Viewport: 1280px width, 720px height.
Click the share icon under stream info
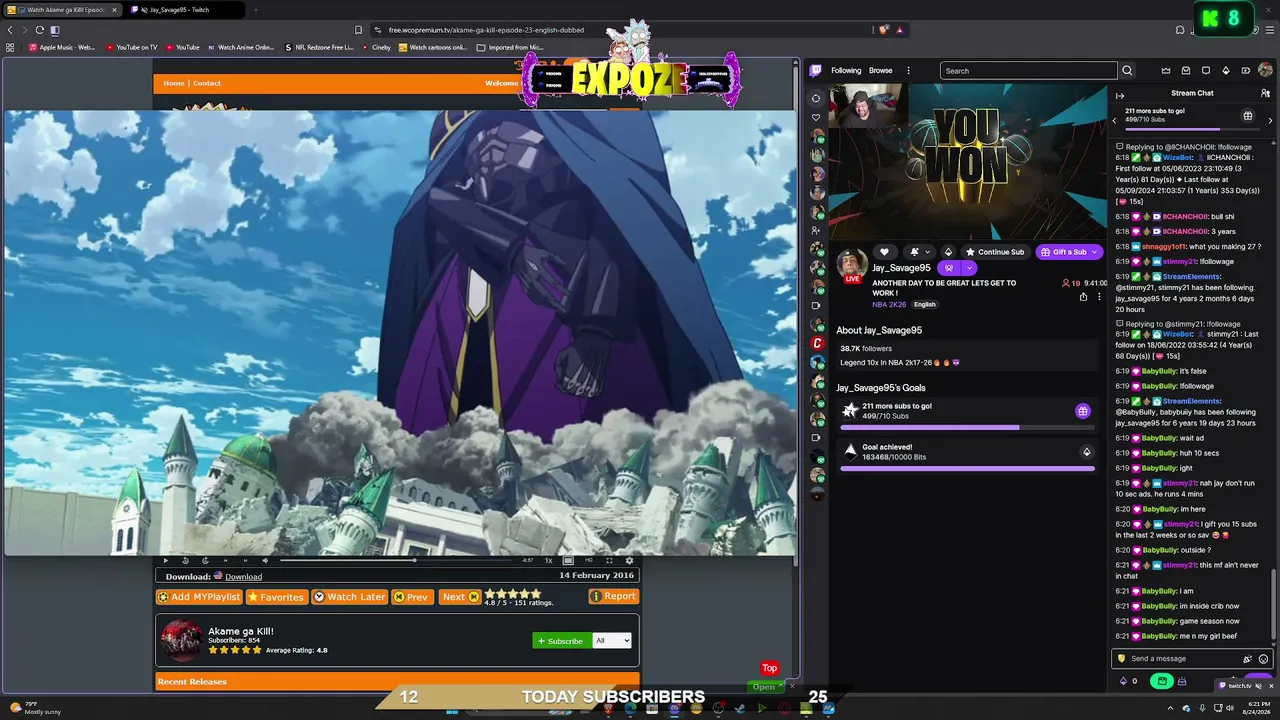pos(1083,296)
